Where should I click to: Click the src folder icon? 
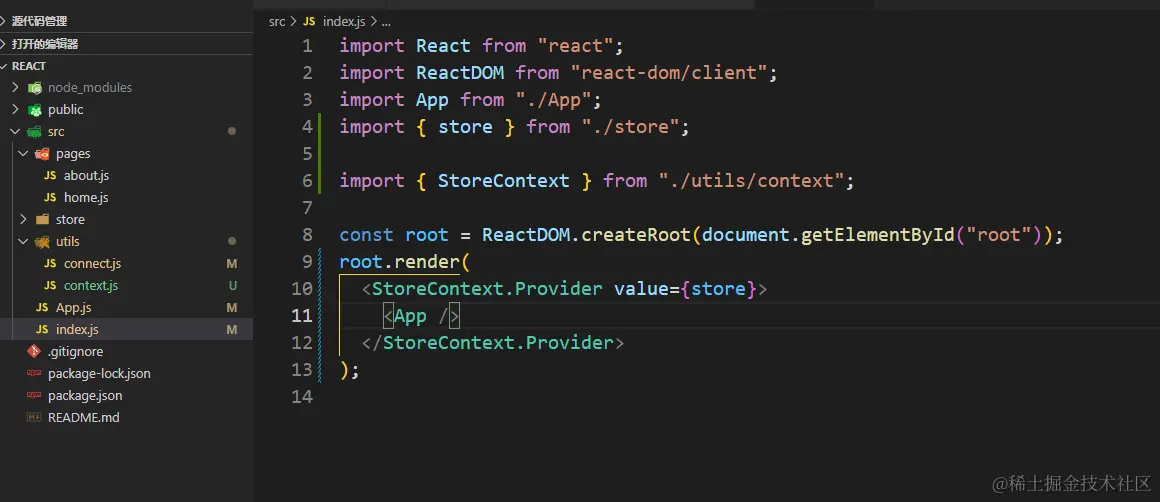[x=35, y=132]
